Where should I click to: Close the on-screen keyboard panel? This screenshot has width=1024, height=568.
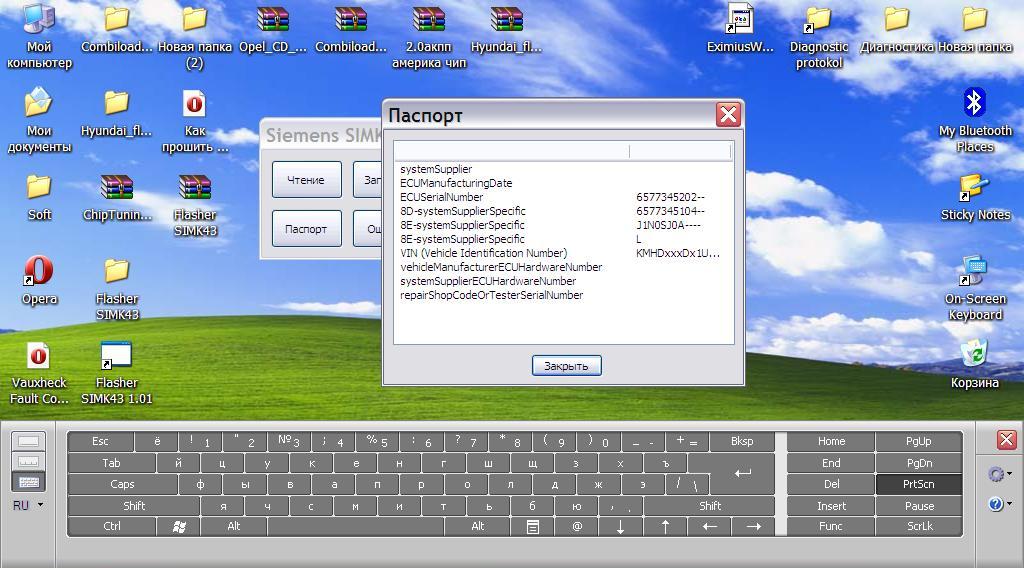pyautogui.click(x=1006, y=440)
